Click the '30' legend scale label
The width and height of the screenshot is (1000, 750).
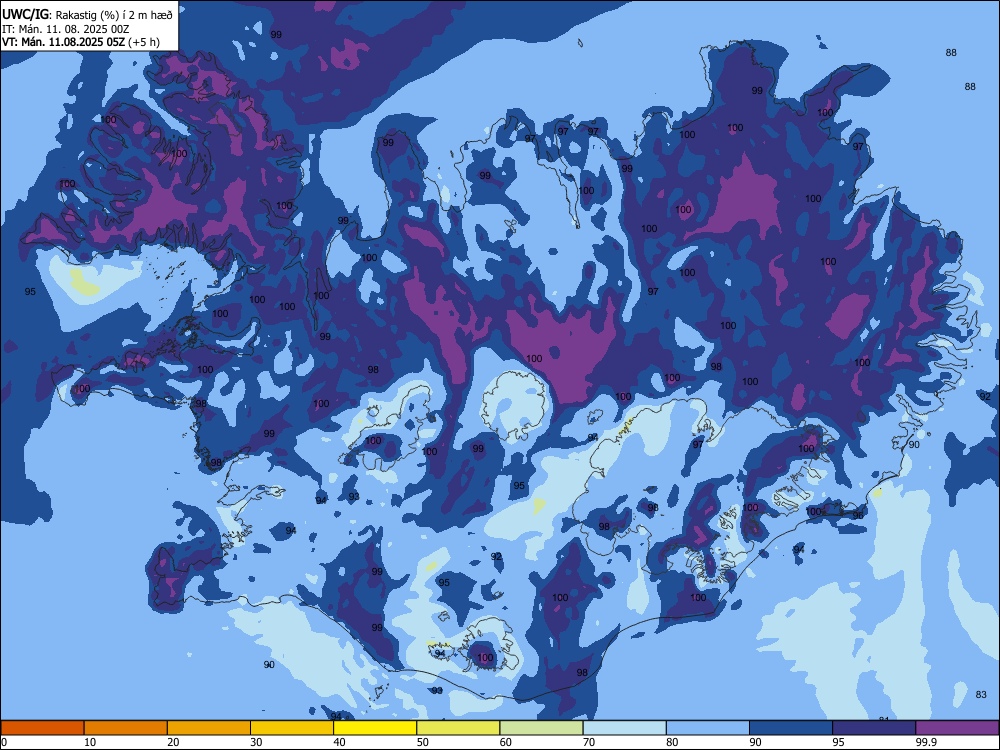(256, 742)
